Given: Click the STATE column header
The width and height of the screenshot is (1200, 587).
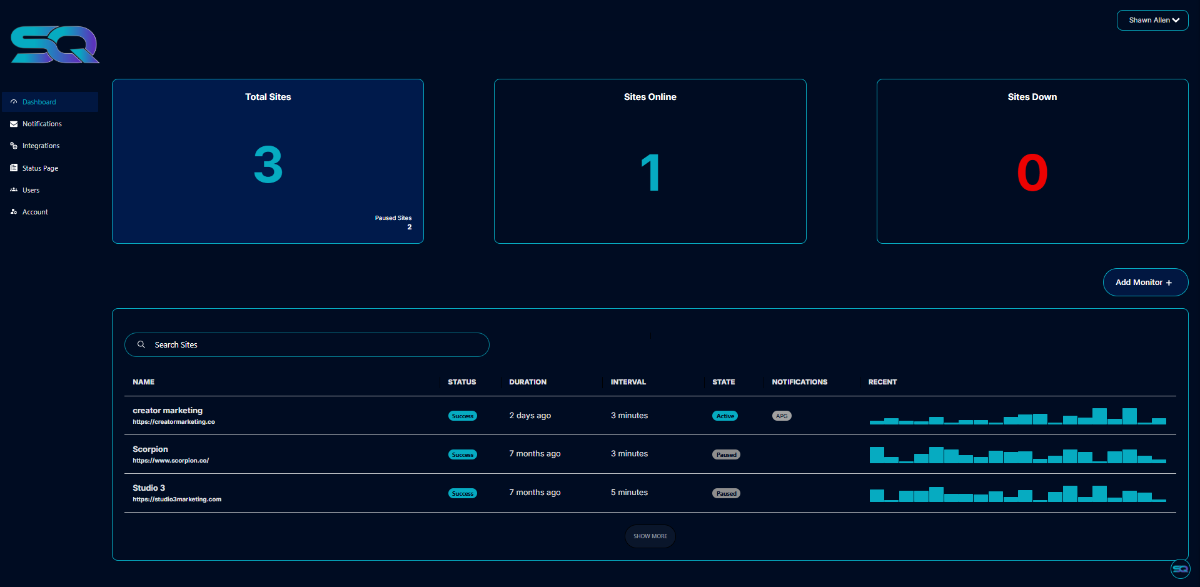Looking at the screenshot, I should (724, 382).
